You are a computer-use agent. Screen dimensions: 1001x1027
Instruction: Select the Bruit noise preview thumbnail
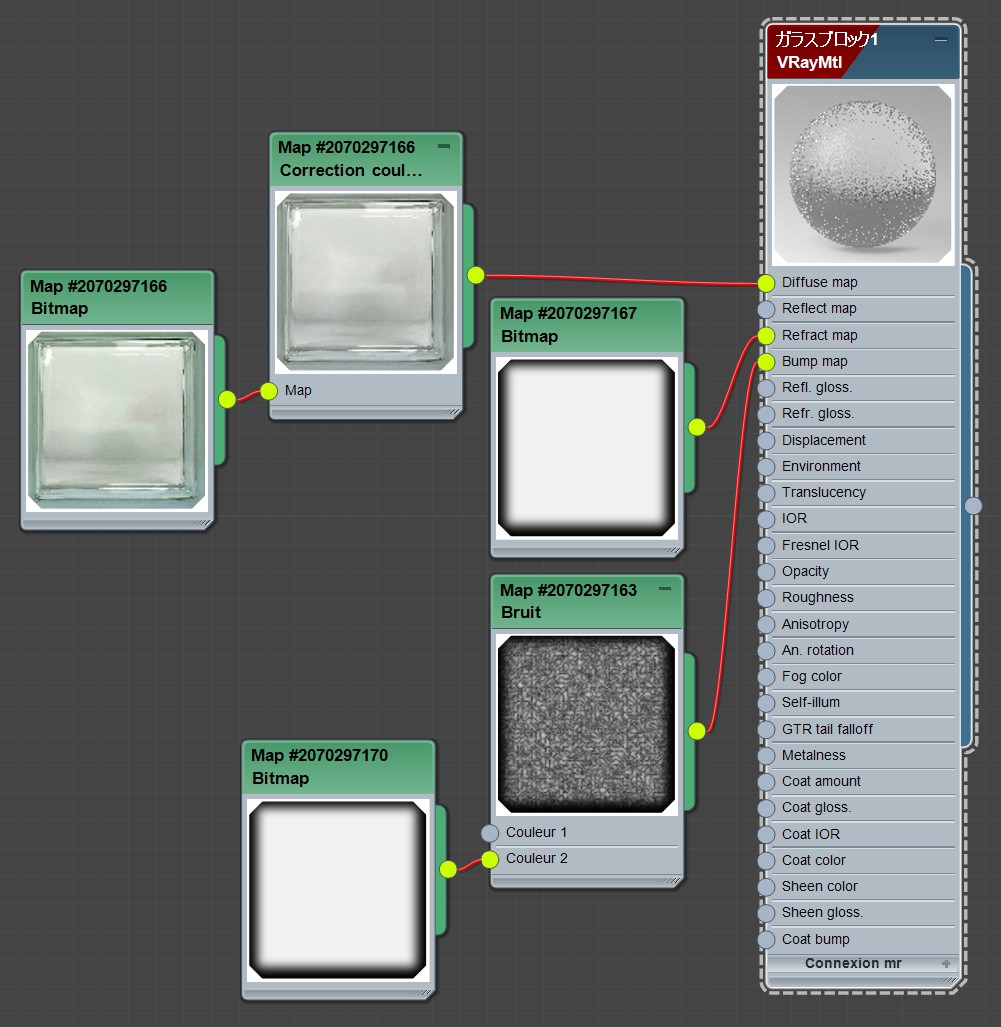click(587, 724)
